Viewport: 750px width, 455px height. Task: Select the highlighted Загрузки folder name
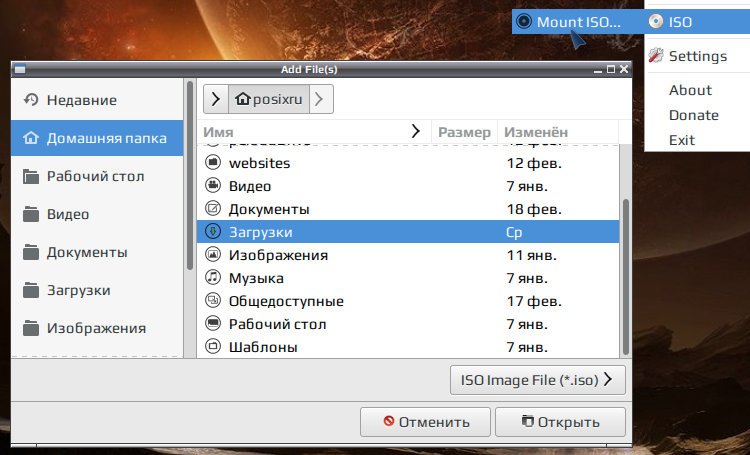click(260, 232)
